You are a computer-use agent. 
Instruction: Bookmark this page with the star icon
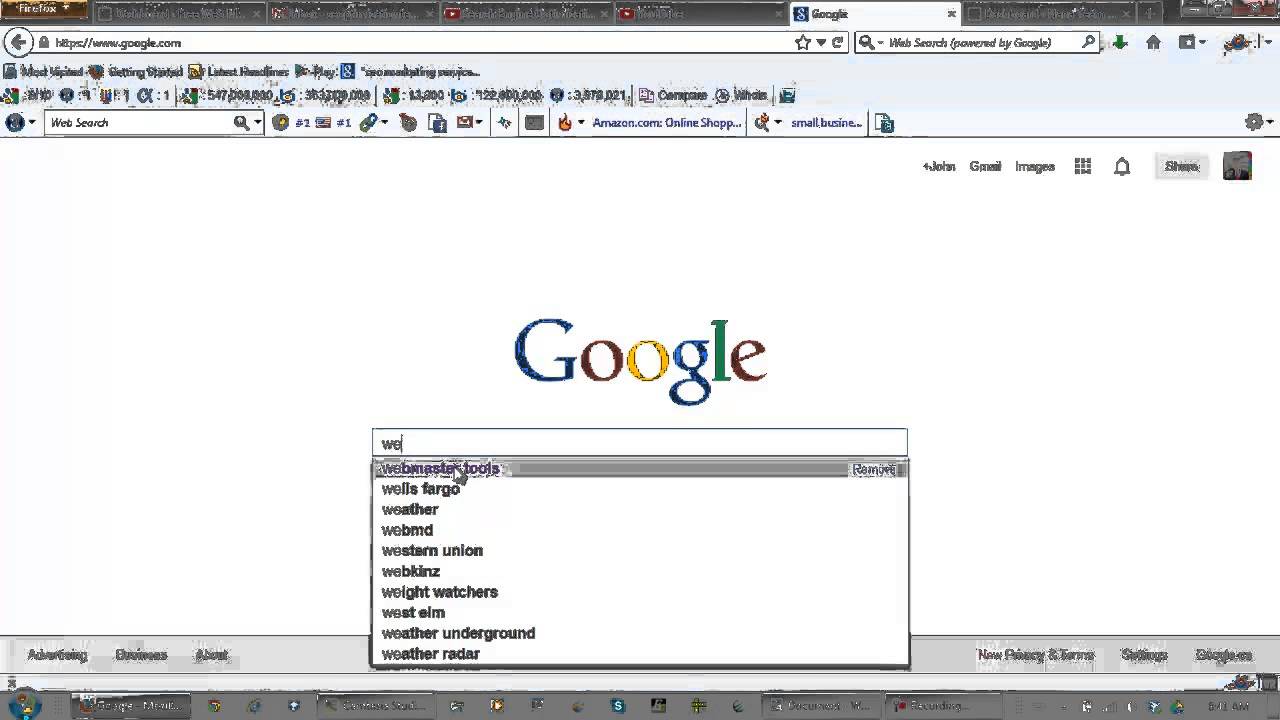click(x=803, y=43)
